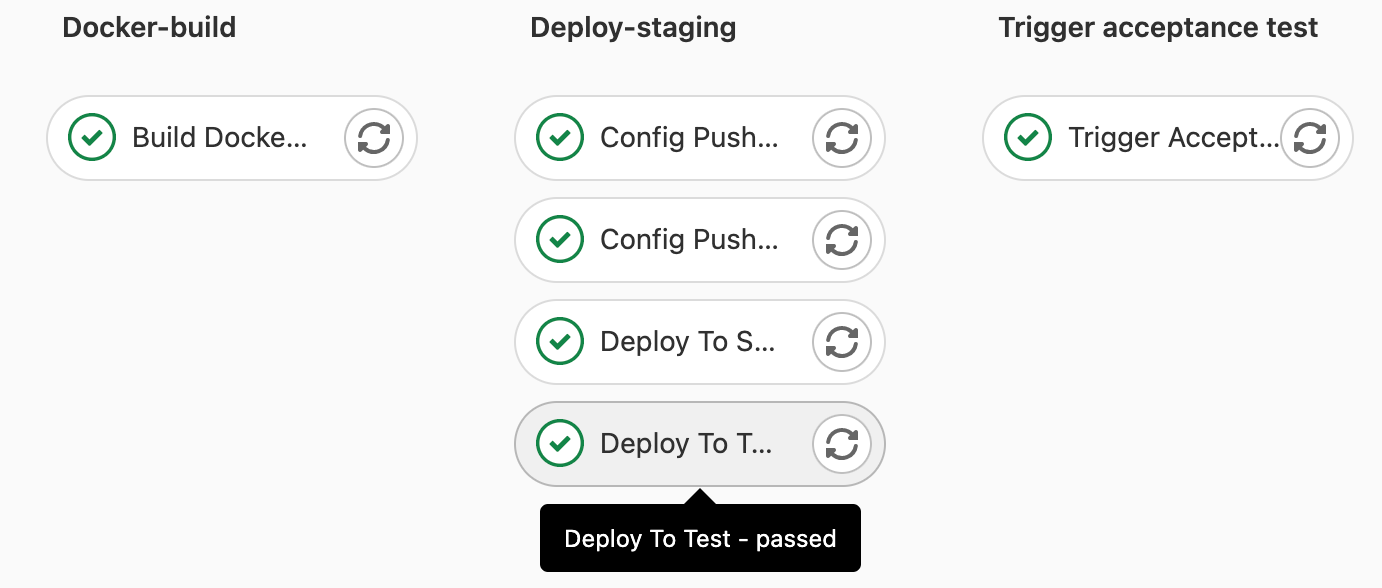Viewport: 1382px width, 588px height.
Task: Open the Trigger Accept... job label
Action: click(x=1174, y=138)
